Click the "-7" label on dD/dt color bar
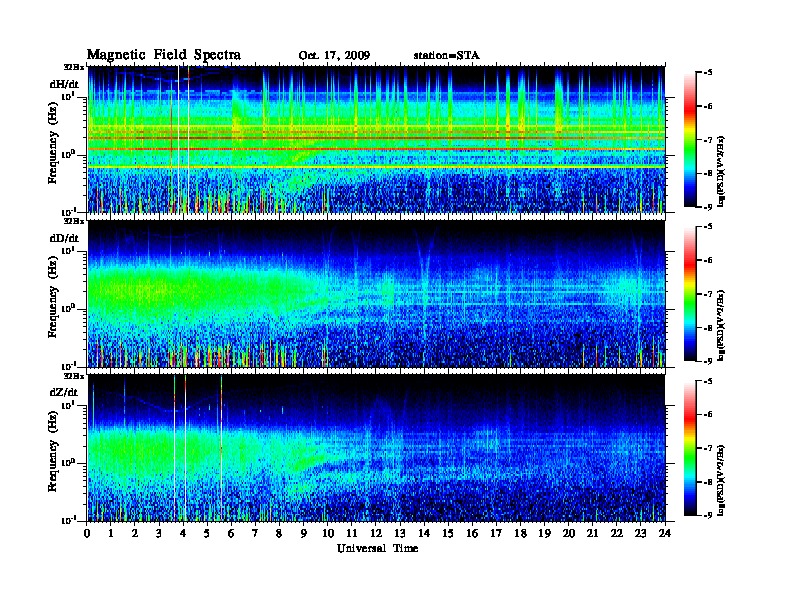 [x=708, y=293]
